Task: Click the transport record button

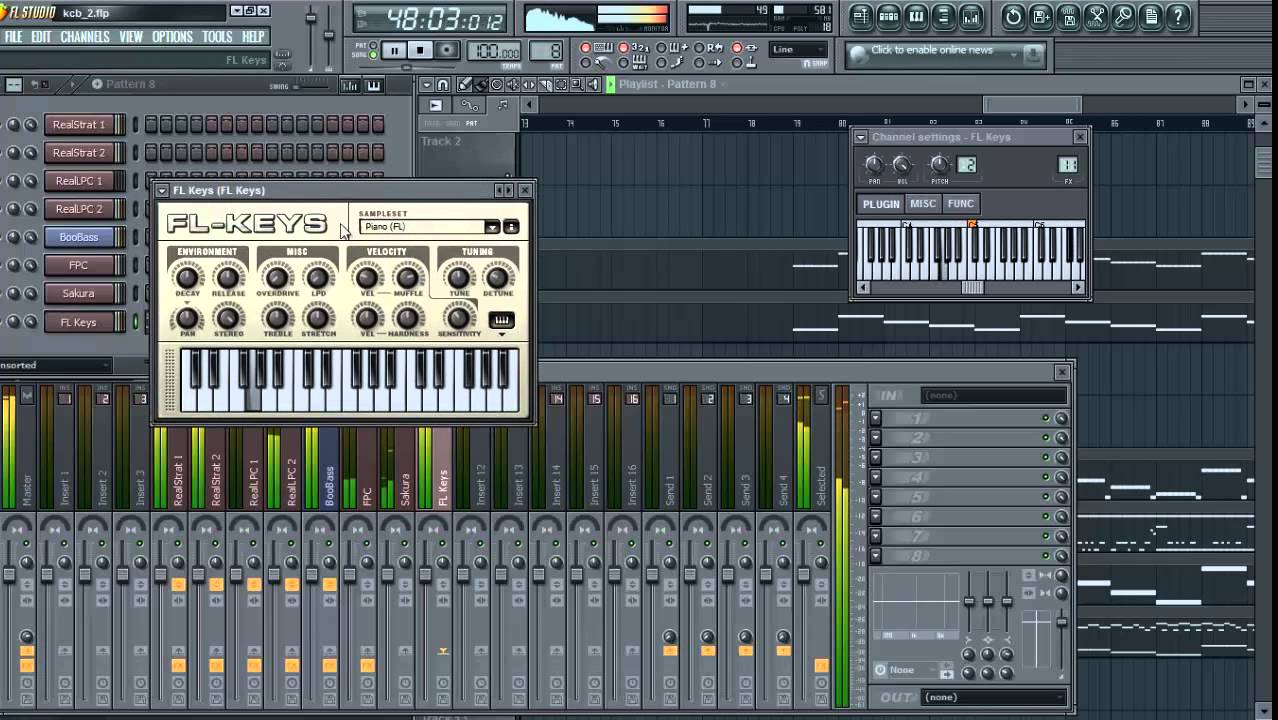Action: pos(447,50)
